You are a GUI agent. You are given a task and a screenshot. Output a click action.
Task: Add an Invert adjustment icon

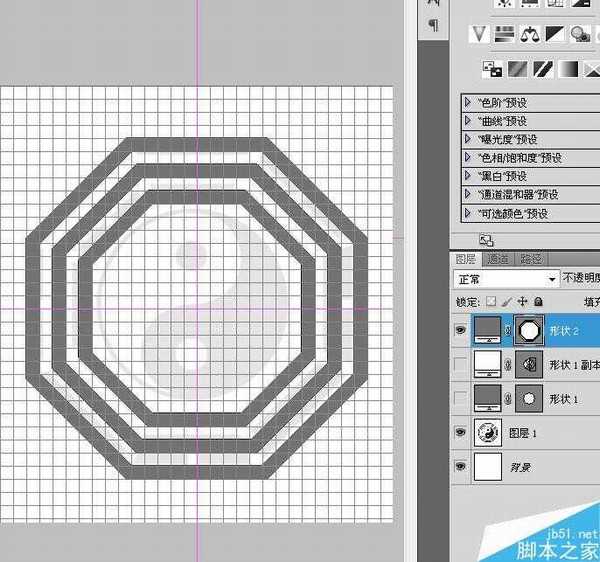point(492,69)
